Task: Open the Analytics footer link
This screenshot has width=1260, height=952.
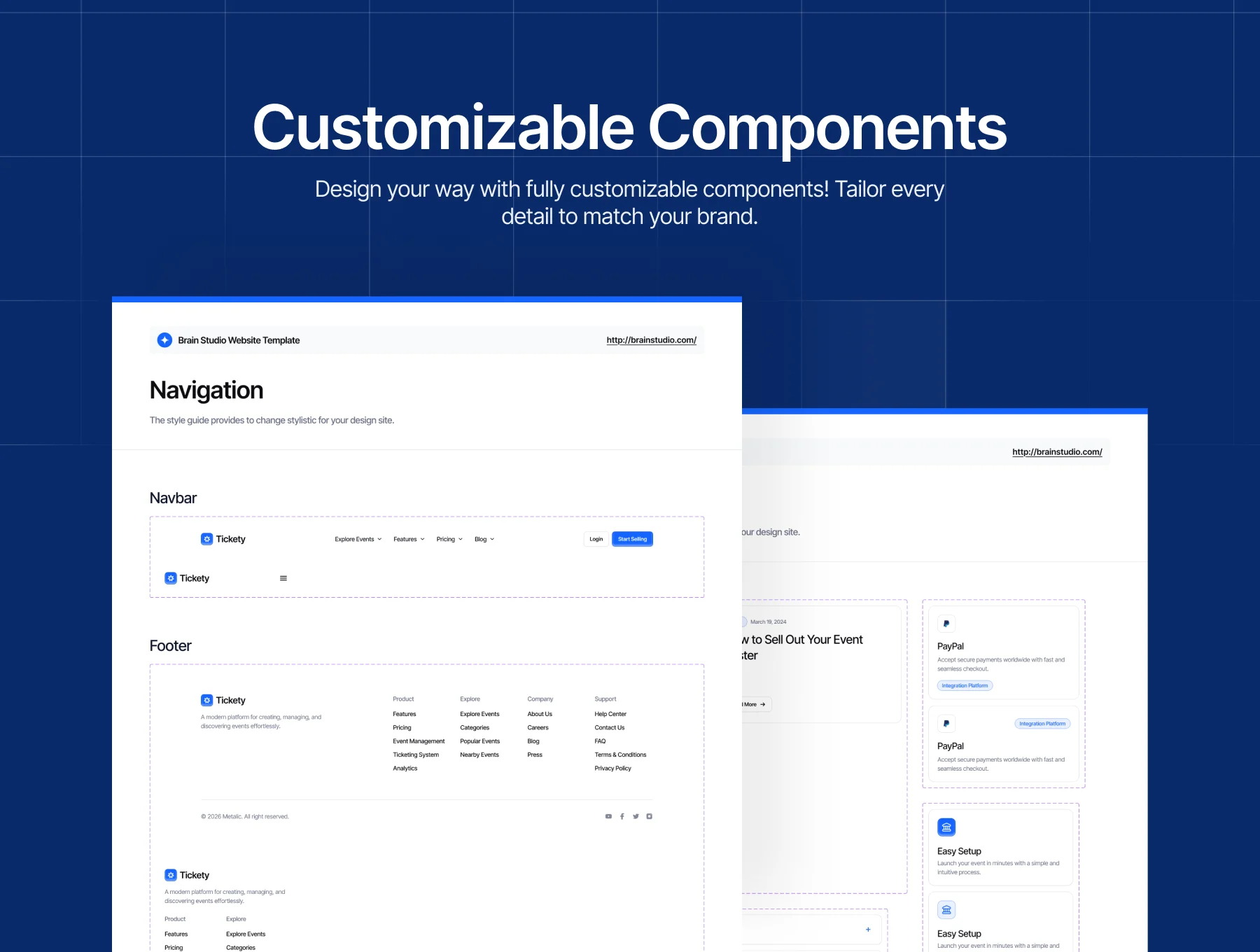Action: pyautogui.click(x=405, y=769)
